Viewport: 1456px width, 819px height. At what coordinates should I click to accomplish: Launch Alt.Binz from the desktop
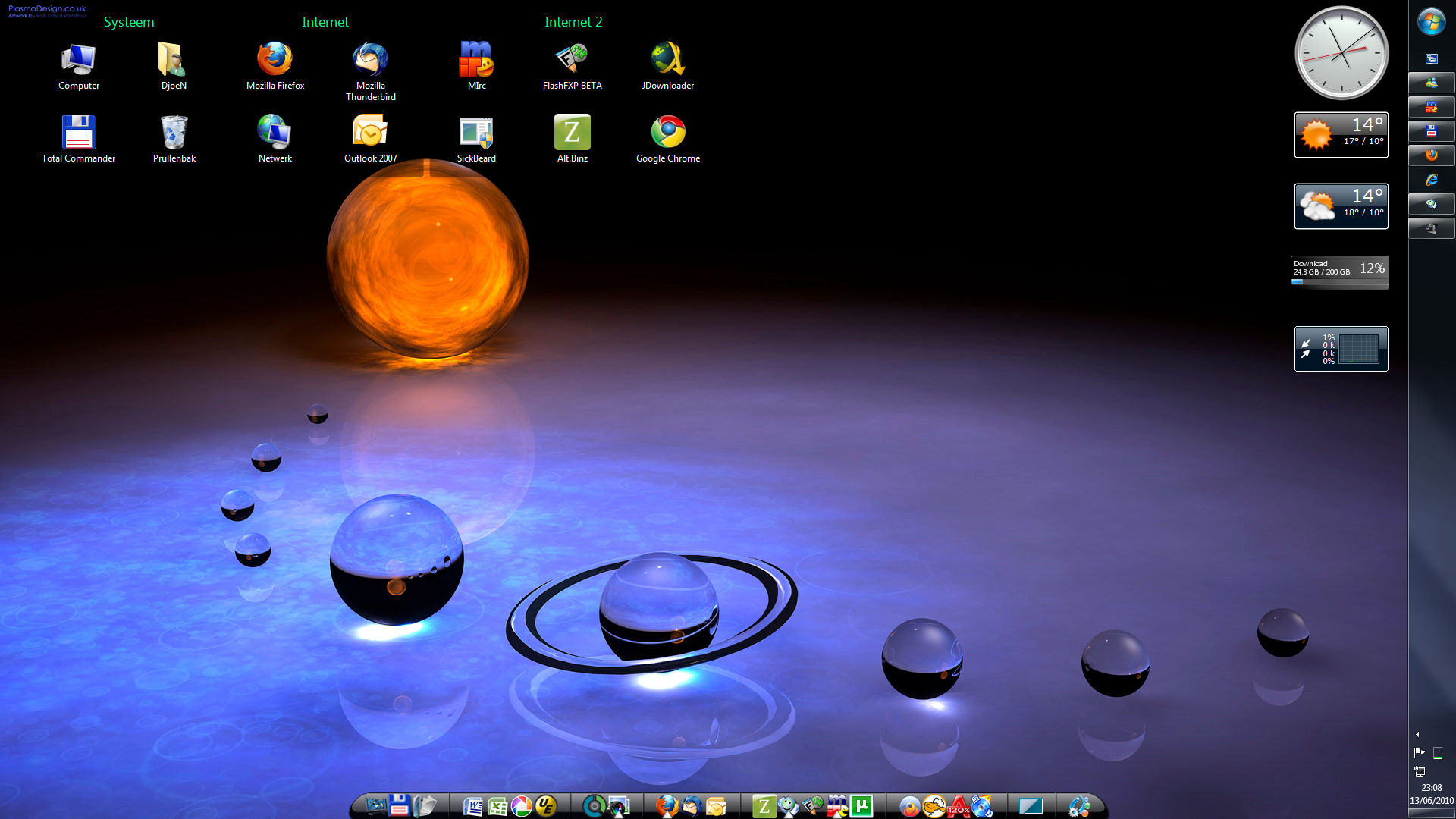pos(572,133)
